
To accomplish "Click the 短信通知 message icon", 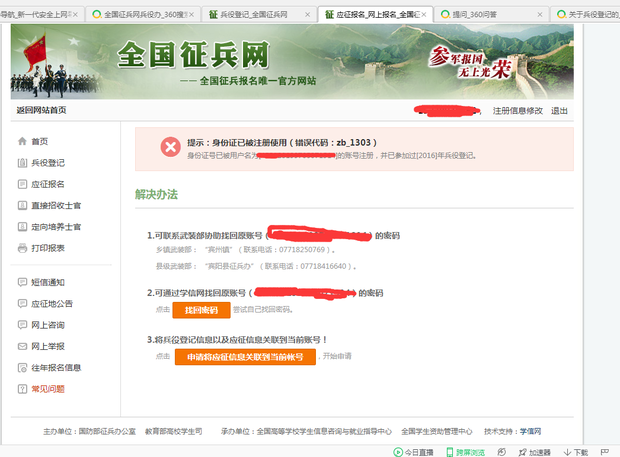I will pos(22,282).
